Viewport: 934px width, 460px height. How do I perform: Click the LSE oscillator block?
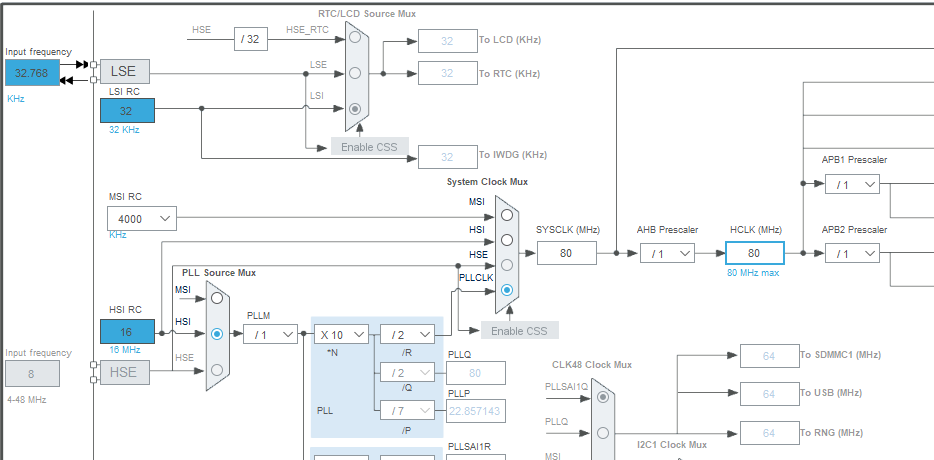pos(124,71)
